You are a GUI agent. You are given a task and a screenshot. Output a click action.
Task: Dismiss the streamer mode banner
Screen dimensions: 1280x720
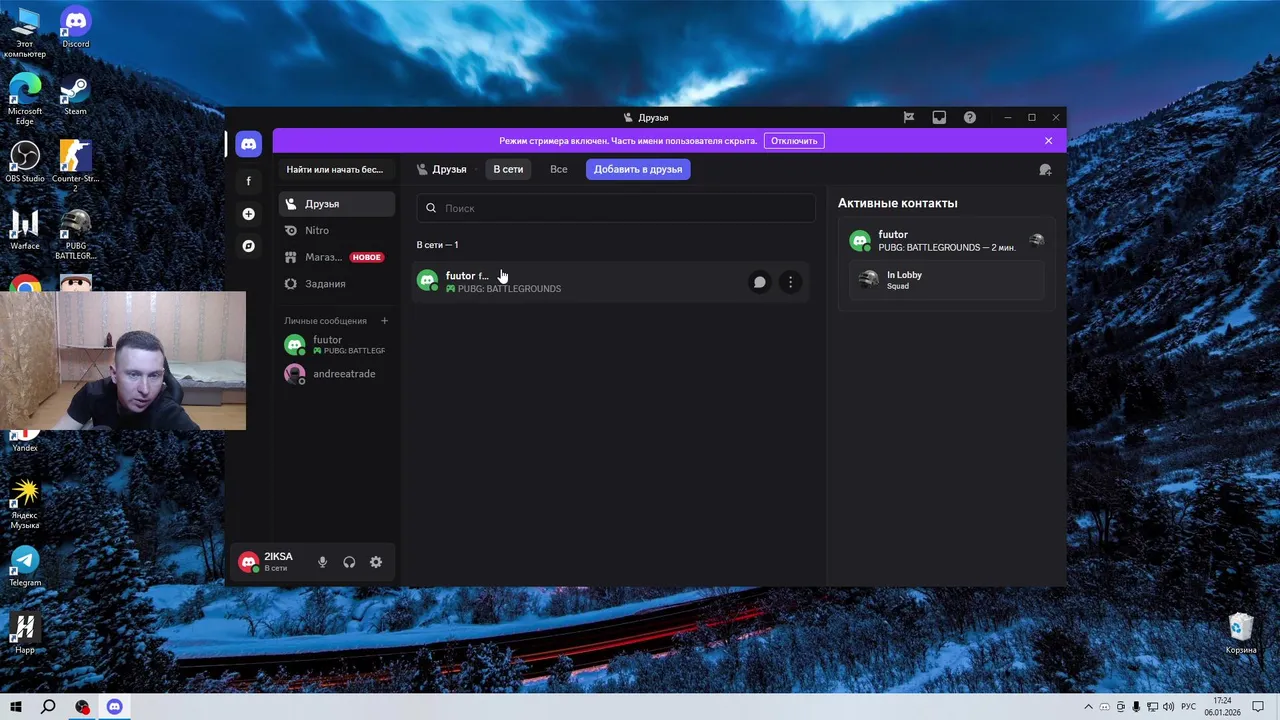(x=1048, y=141)
